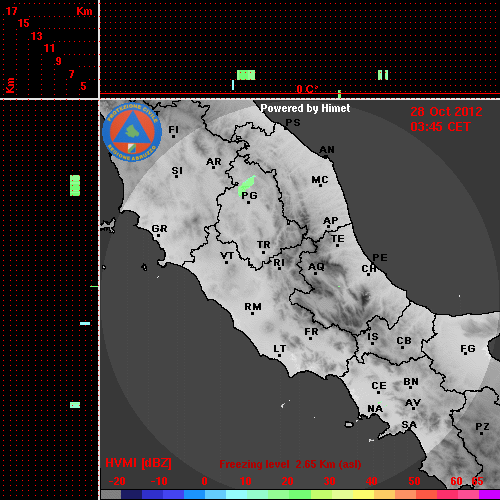Viewport: 500px width, 500px height.
Task: Click the green radar echo near PG
Action: (247, 185)
